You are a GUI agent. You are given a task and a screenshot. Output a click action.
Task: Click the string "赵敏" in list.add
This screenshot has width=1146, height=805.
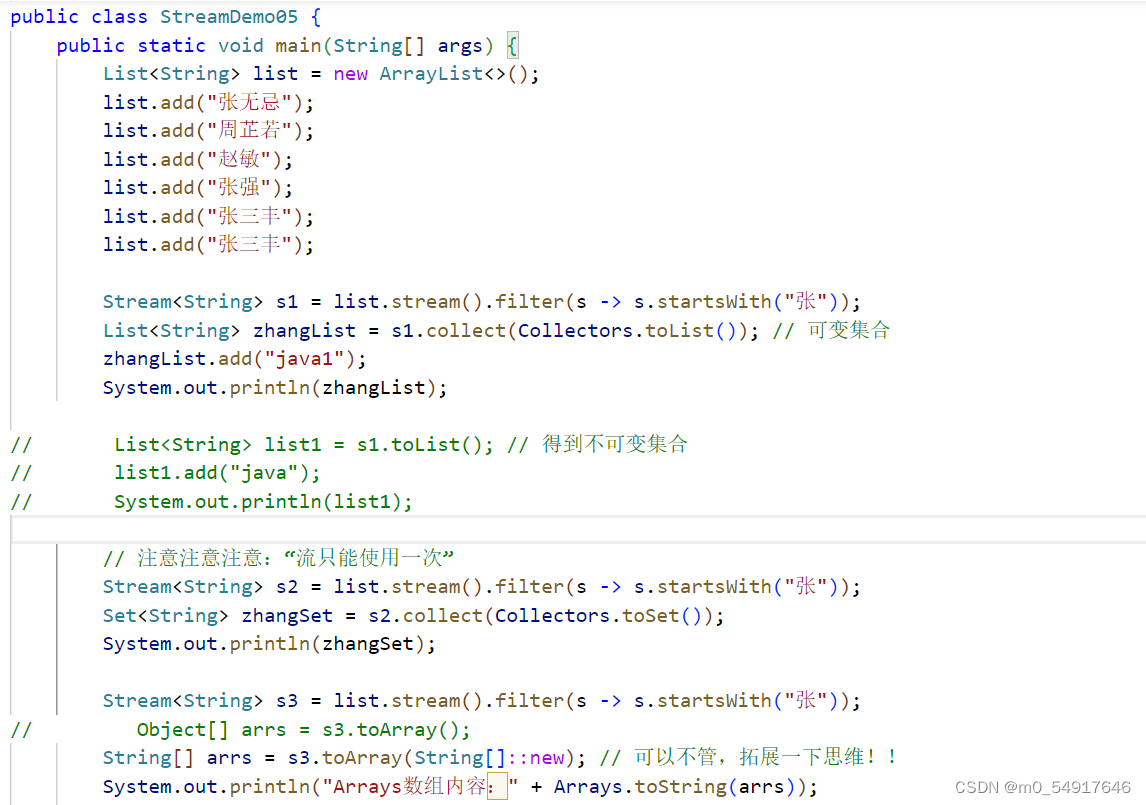coord(238,159)
